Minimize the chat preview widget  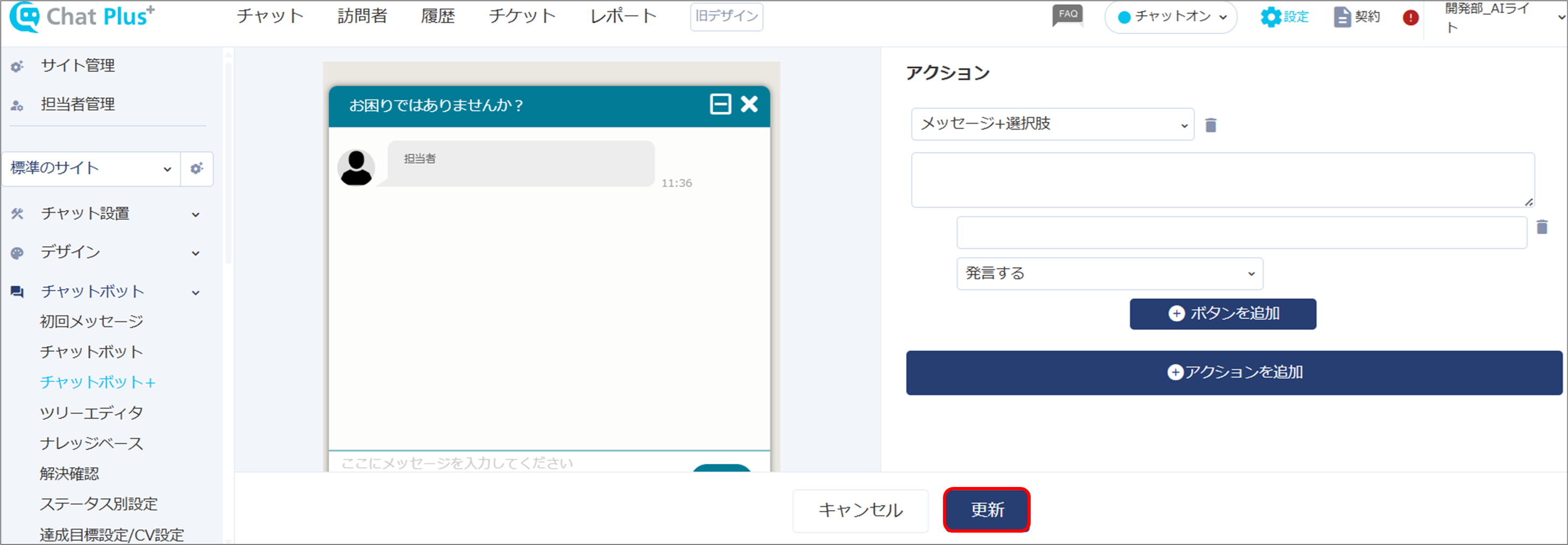720,104
